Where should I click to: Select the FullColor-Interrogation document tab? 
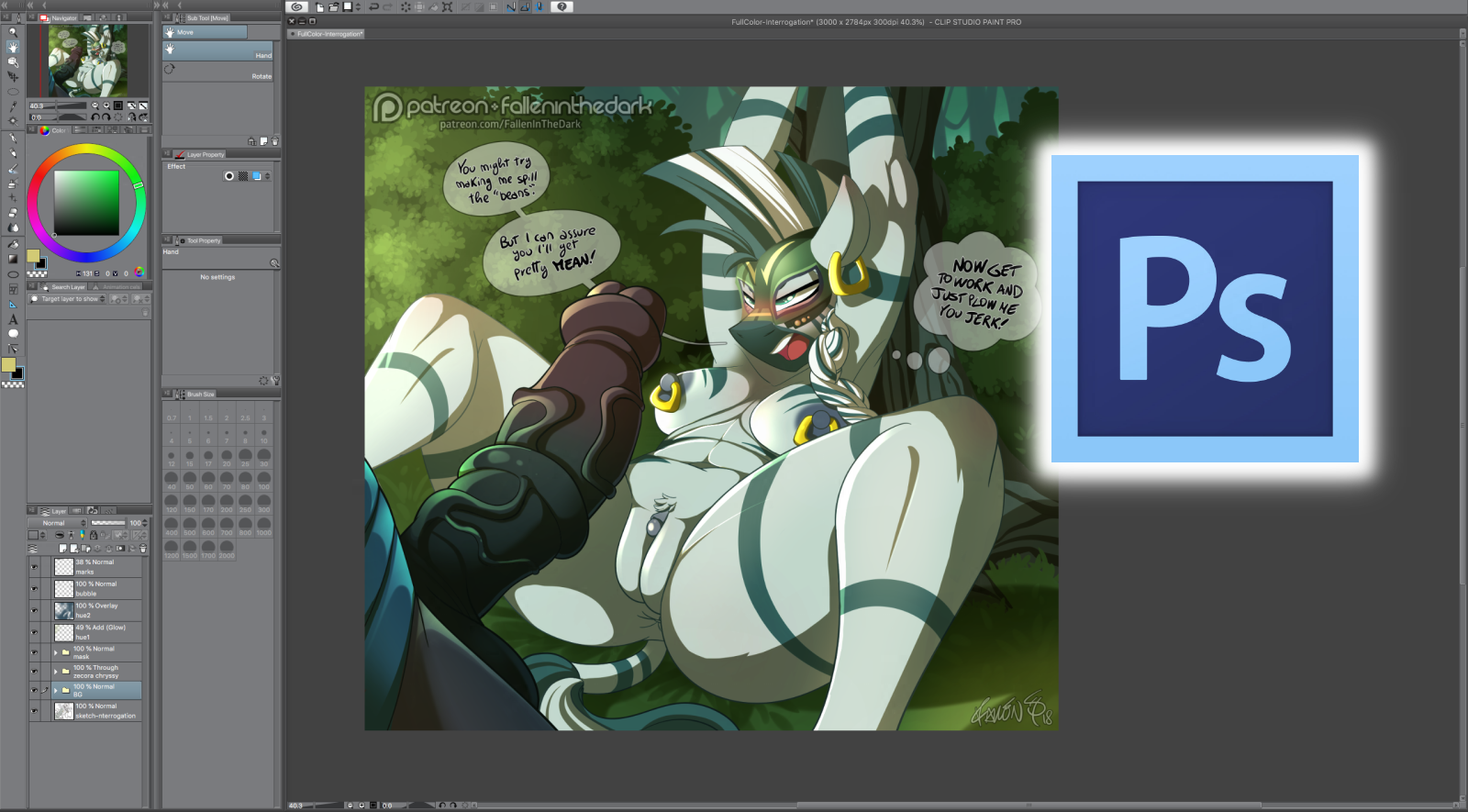click(328, 34)
